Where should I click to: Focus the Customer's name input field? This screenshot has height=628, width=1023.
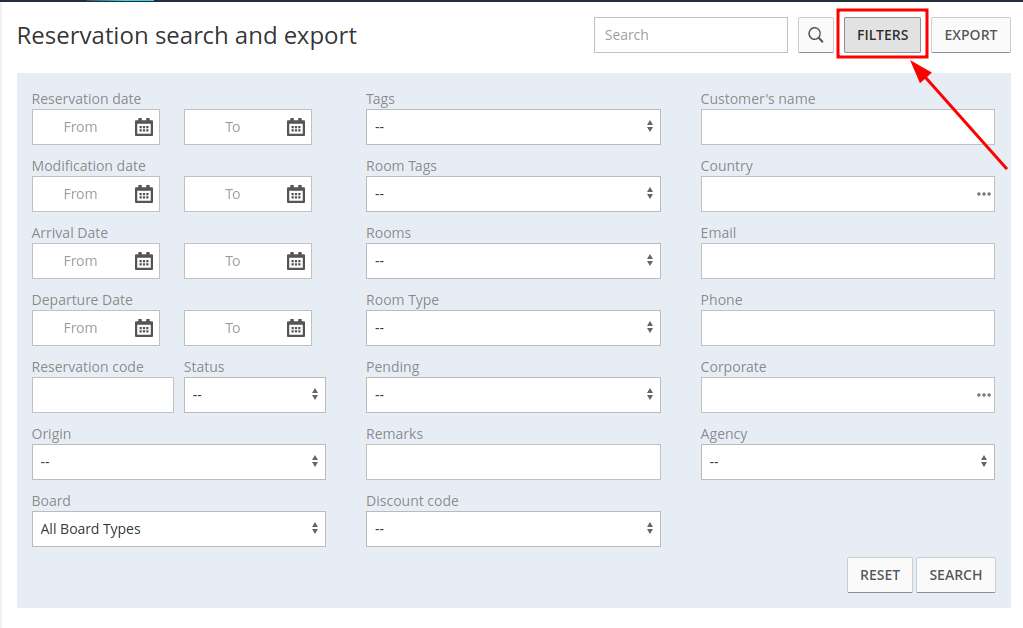click(847, 127)
